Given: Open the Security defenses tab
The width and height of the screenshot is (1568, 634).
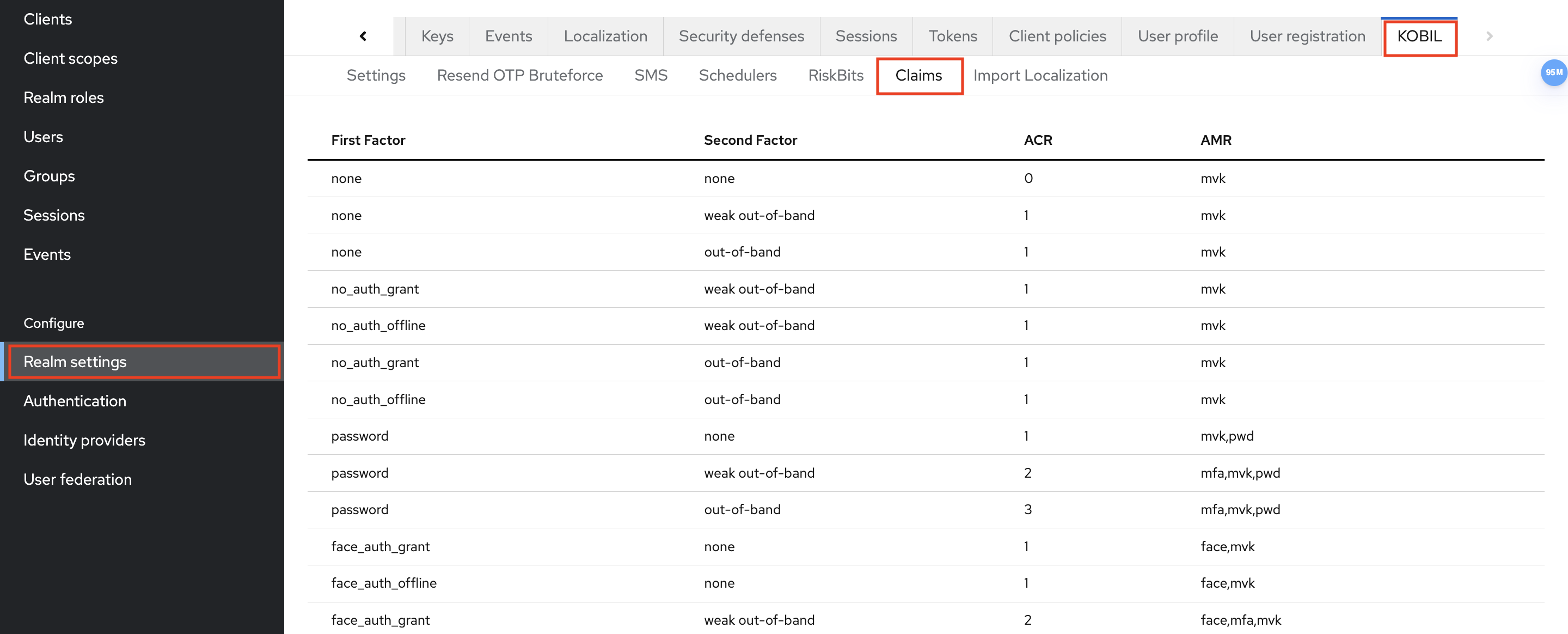Looking at the screenshot, I should (741, 36).
